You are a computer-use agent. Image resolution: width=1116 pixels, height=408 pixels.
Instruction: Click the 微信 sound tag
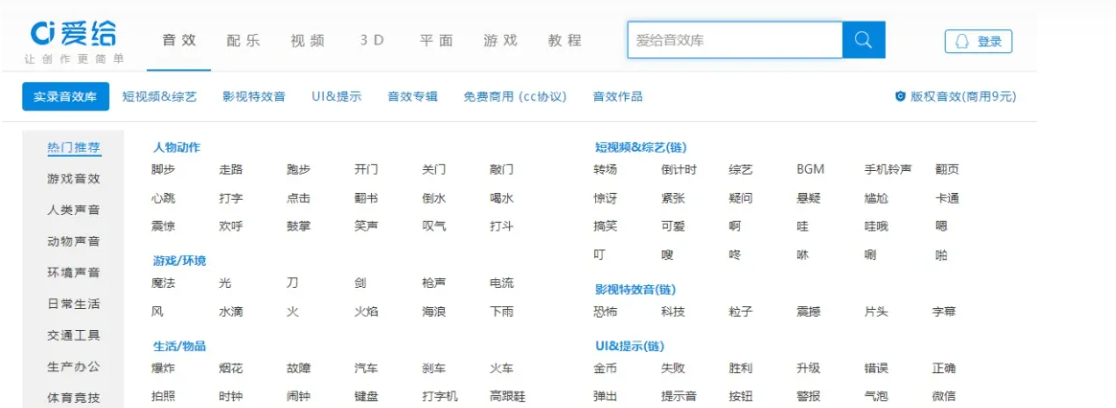tap(944, 397)
